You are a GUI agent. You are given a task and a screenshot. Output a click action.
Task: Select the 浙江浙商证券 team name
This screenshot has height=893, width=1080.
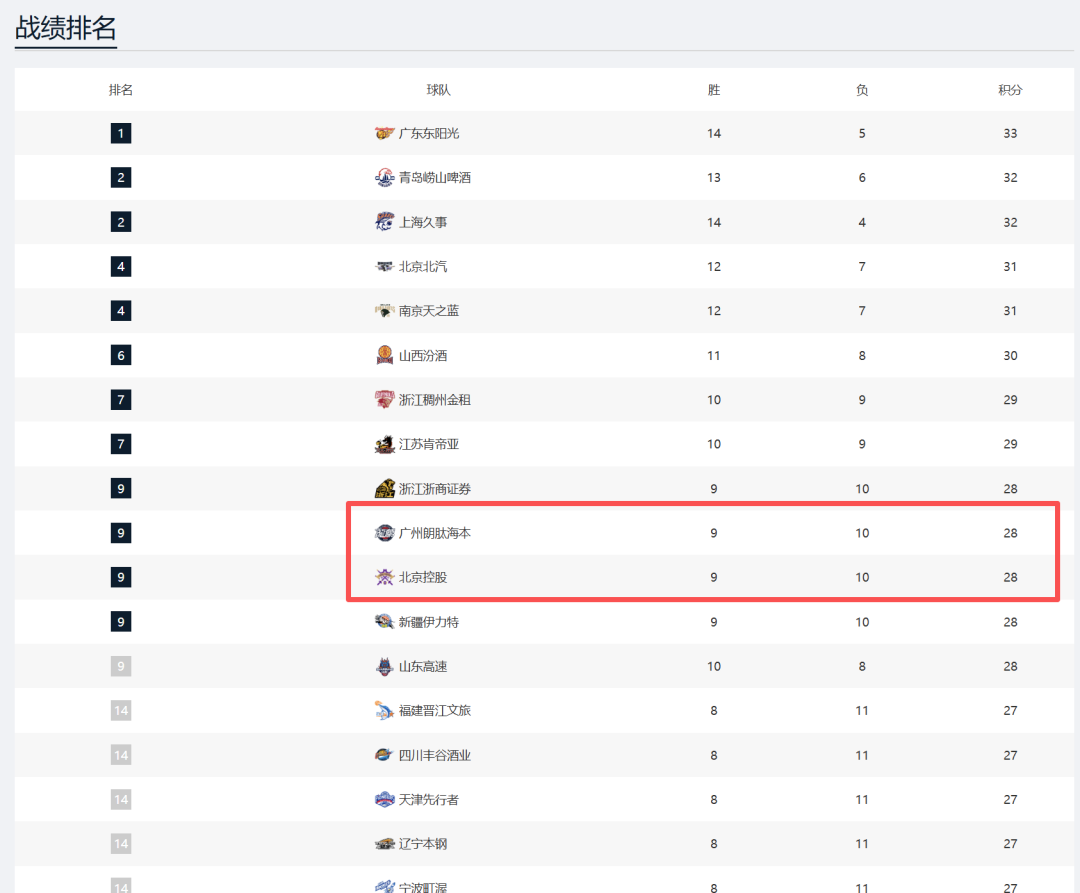tap(435, 488)
